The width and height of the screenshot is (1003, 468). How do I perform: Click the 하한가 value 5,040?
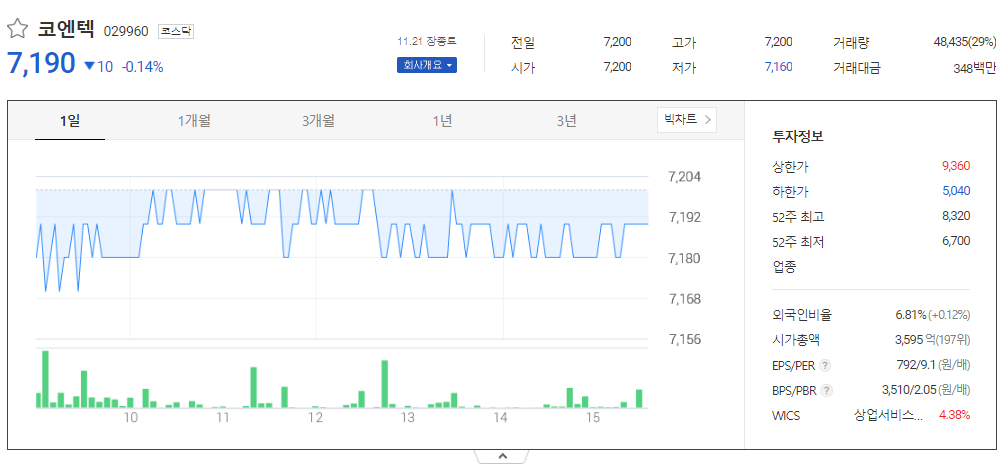coord(956,191)
